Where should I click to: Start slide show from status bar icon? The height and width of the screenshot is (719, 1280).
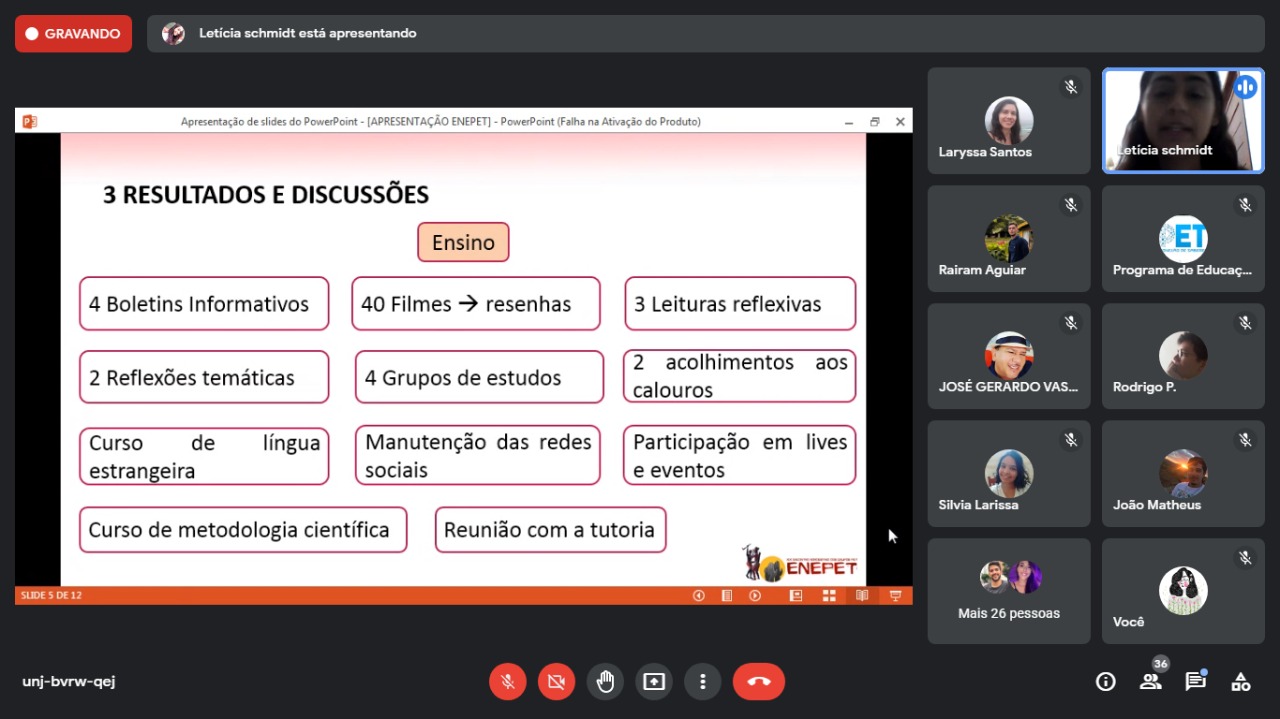(895, 596)
